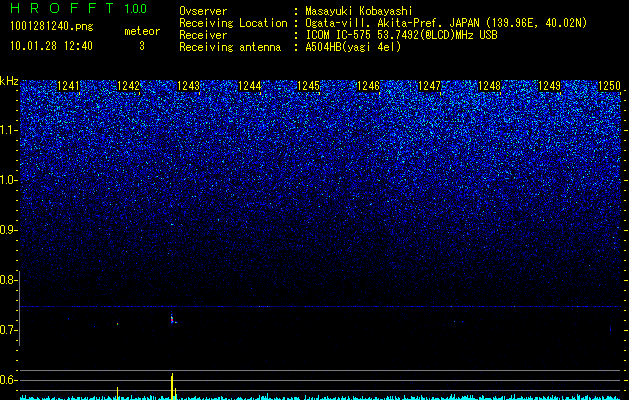Click the kHz axis unit label
Viewport: 629px width, 400px height.
pos(9,81)
